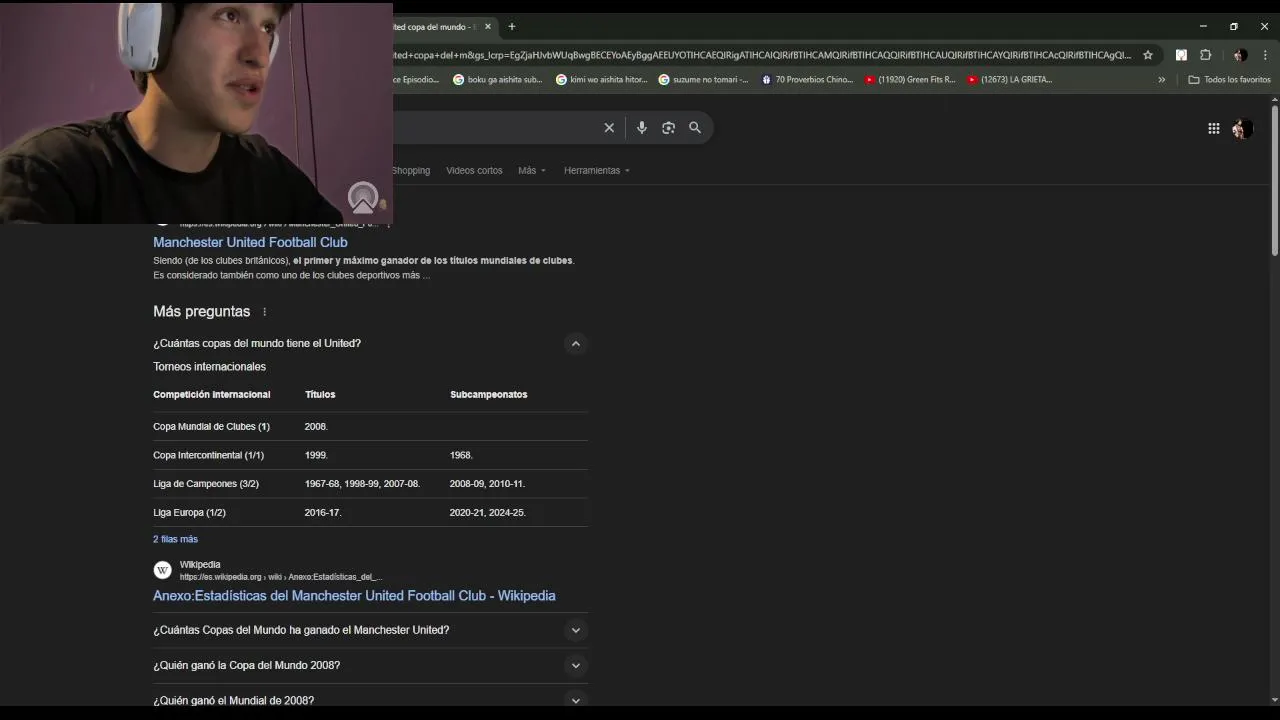Start voice search with the microphone
This screenshot has width=1280, height=720.
click(642, 128)
